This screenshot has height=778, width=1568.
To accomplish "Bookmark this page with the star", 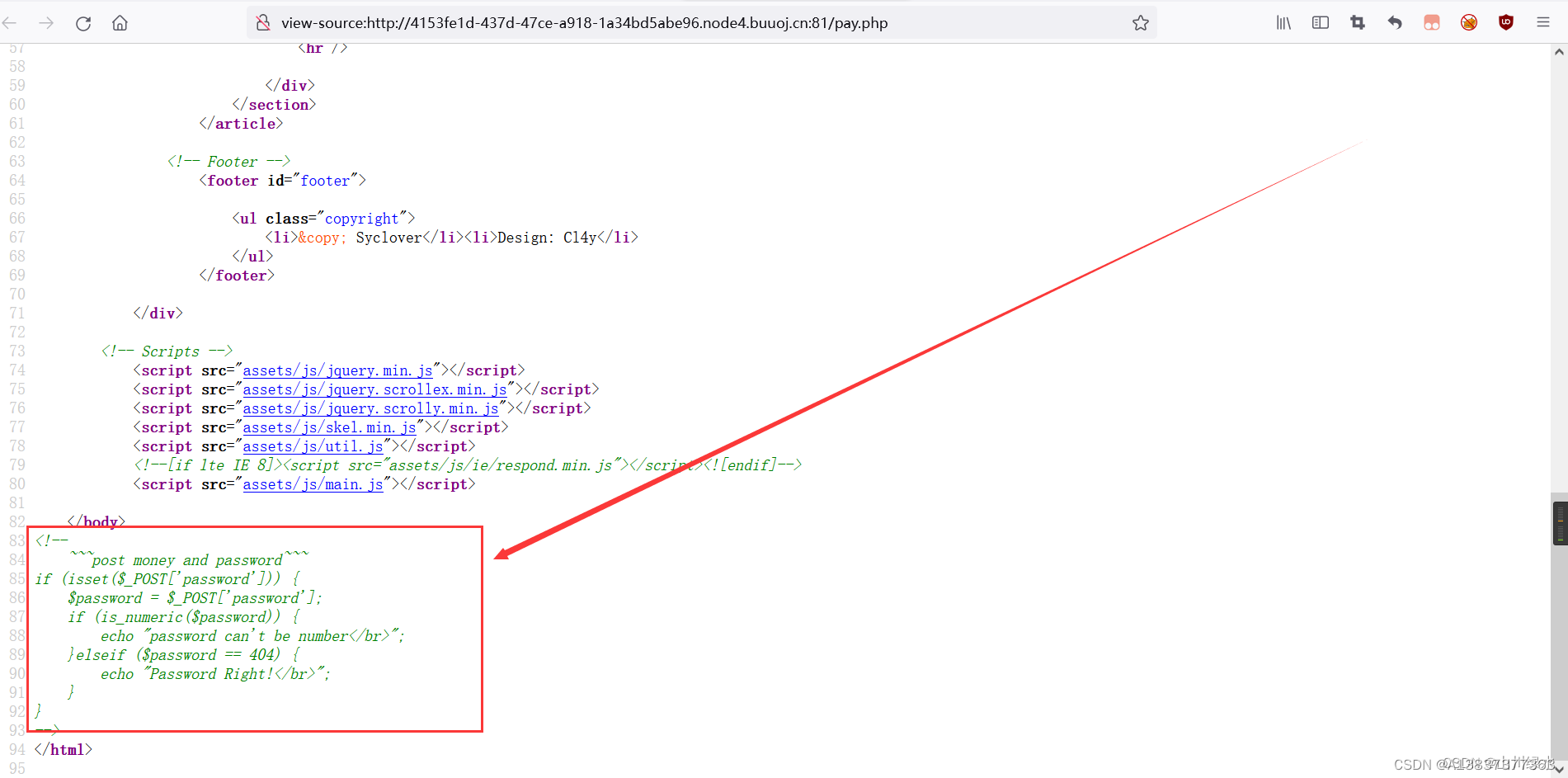I will [1141, 23].
